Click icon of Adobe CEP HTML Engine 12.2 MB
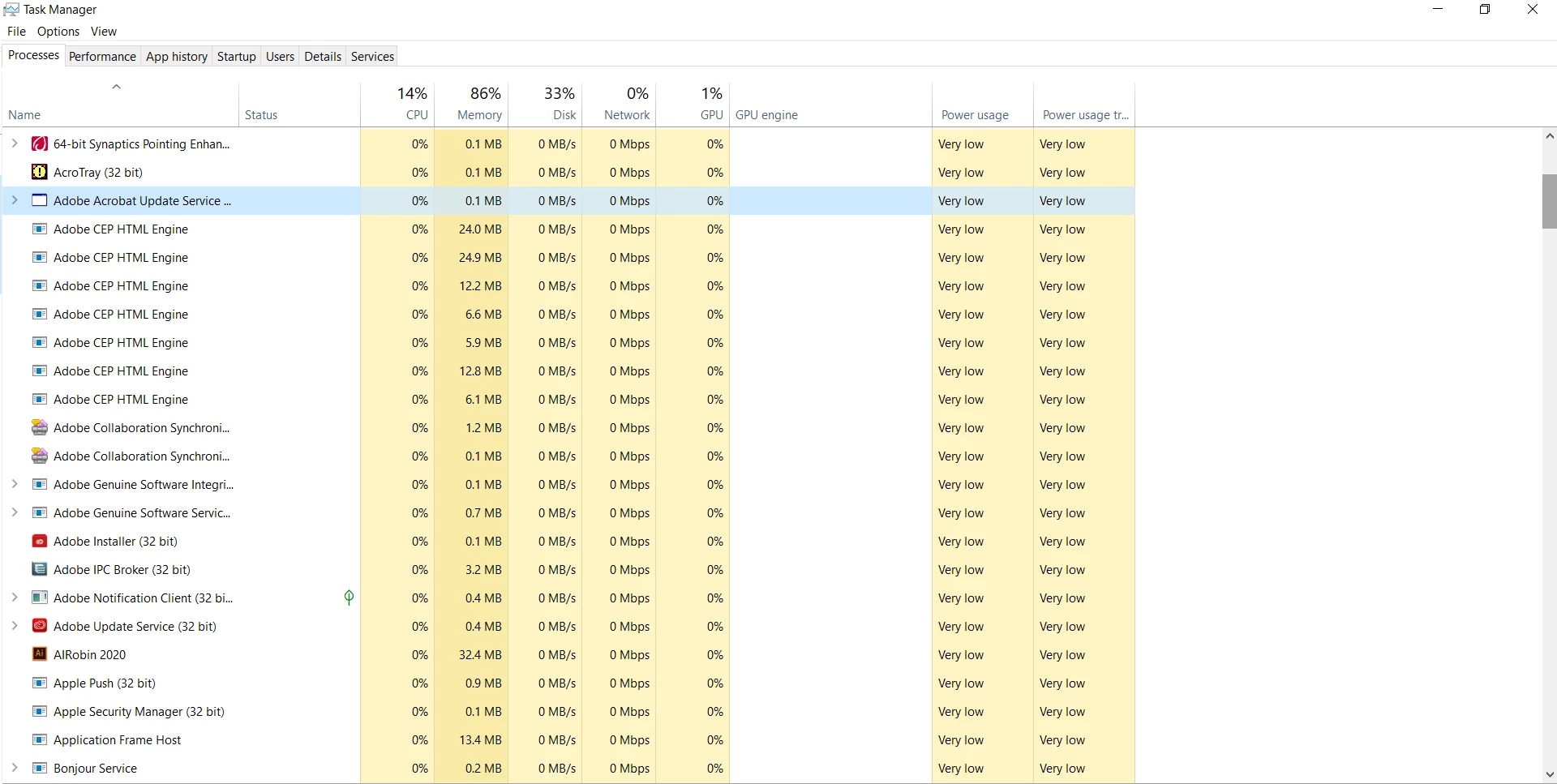The width and height of the screenshot is (1557, 784). (39, 286)
